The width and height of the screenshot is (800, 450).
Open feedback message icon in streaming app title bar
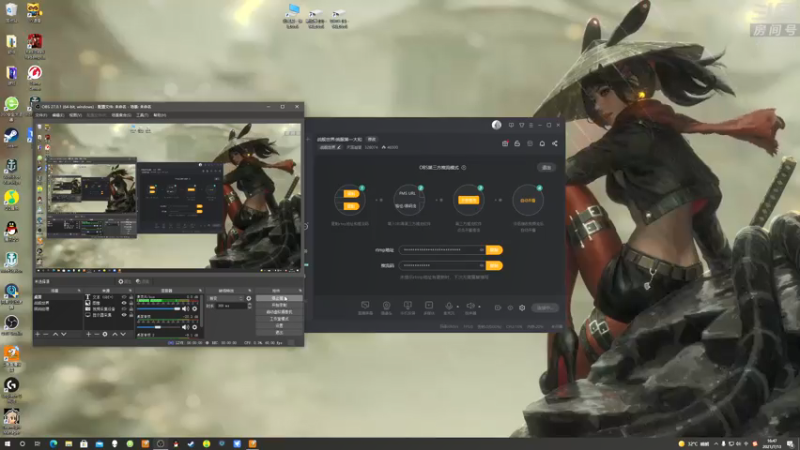click(x=511, y=125)
